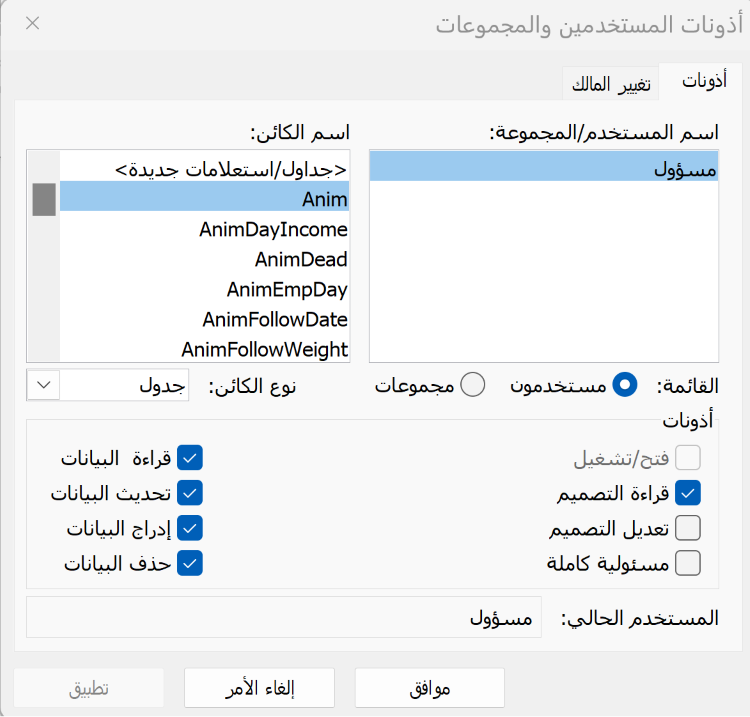Image resolution: width=750 pixels, height=717 pixels.
Task: Select the مجموعات radio button
Action: coord(473,385)
